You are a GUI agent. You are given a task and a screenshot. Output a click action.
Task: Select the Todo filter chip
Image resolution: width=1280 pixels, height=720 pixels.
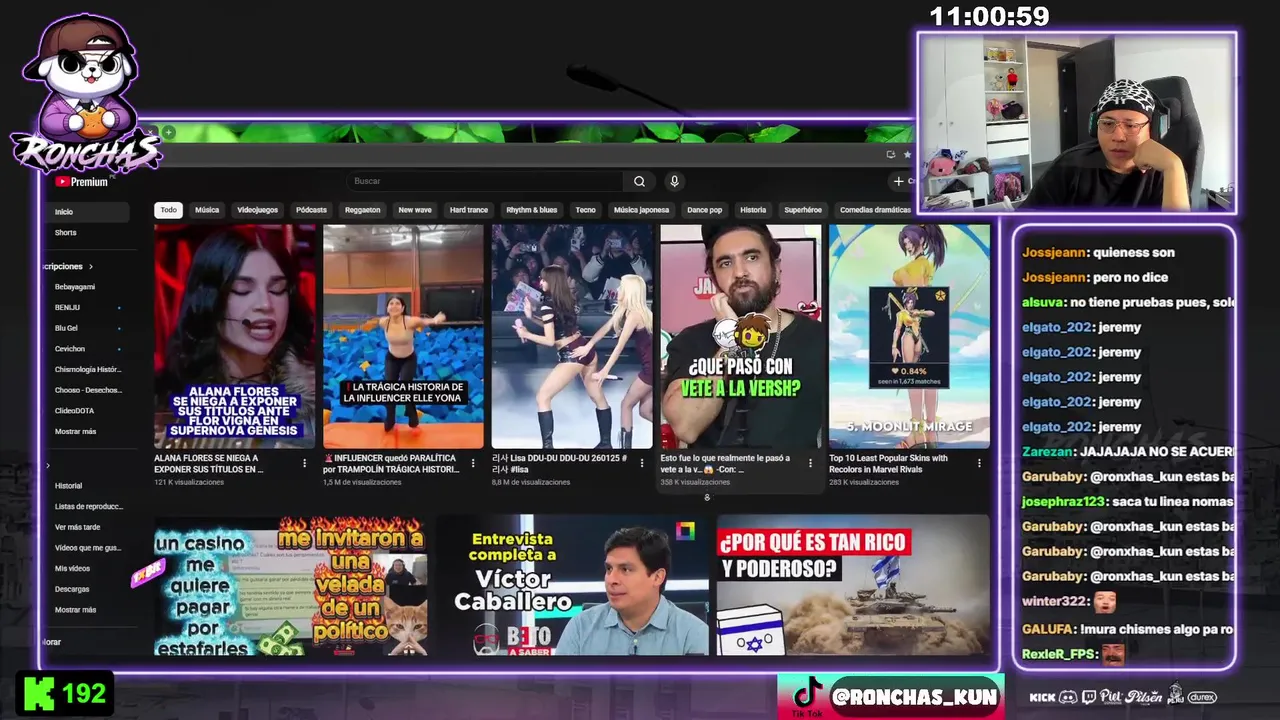click(x=168, y=210)
